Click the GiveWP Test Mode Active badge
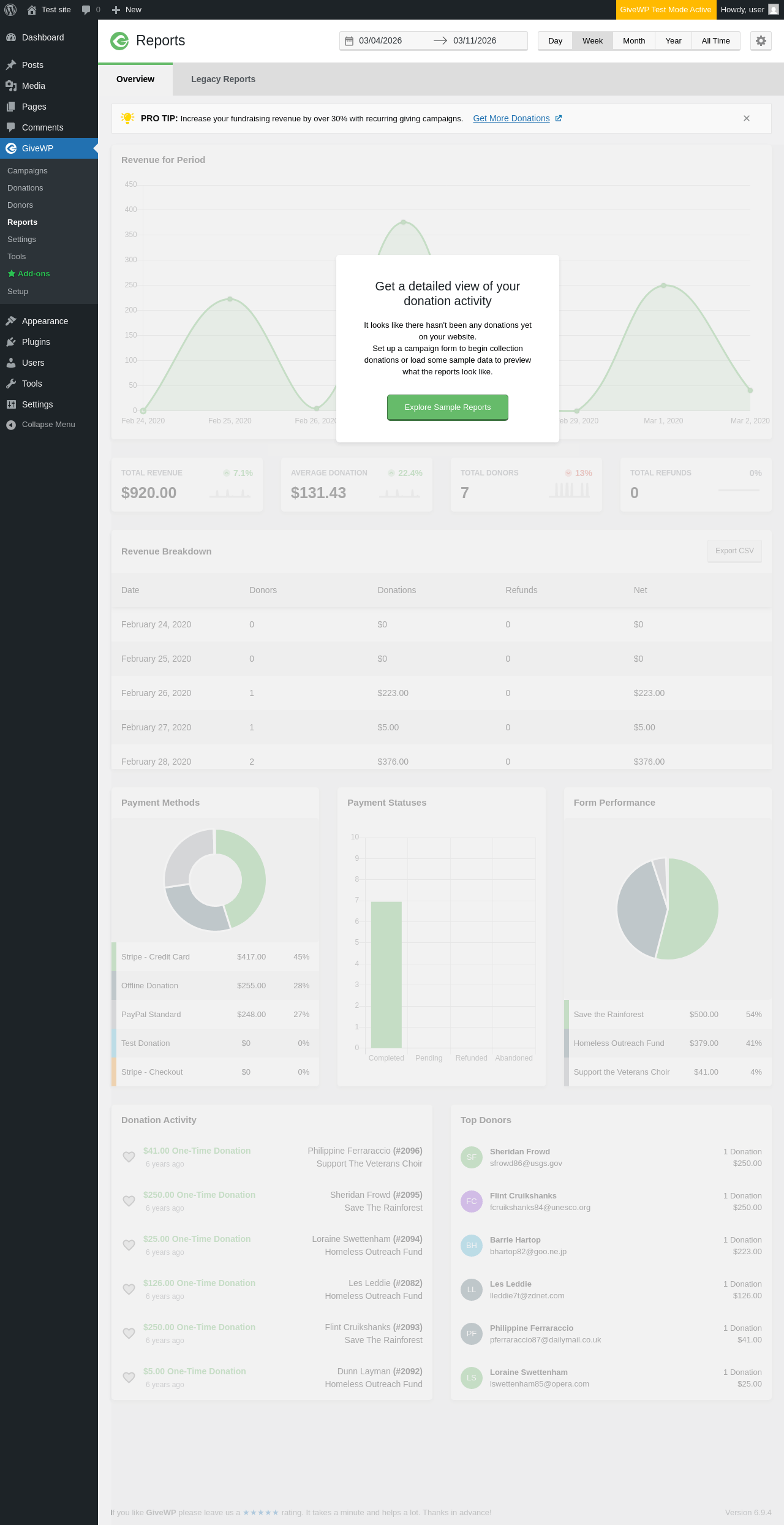 (666, 10)
